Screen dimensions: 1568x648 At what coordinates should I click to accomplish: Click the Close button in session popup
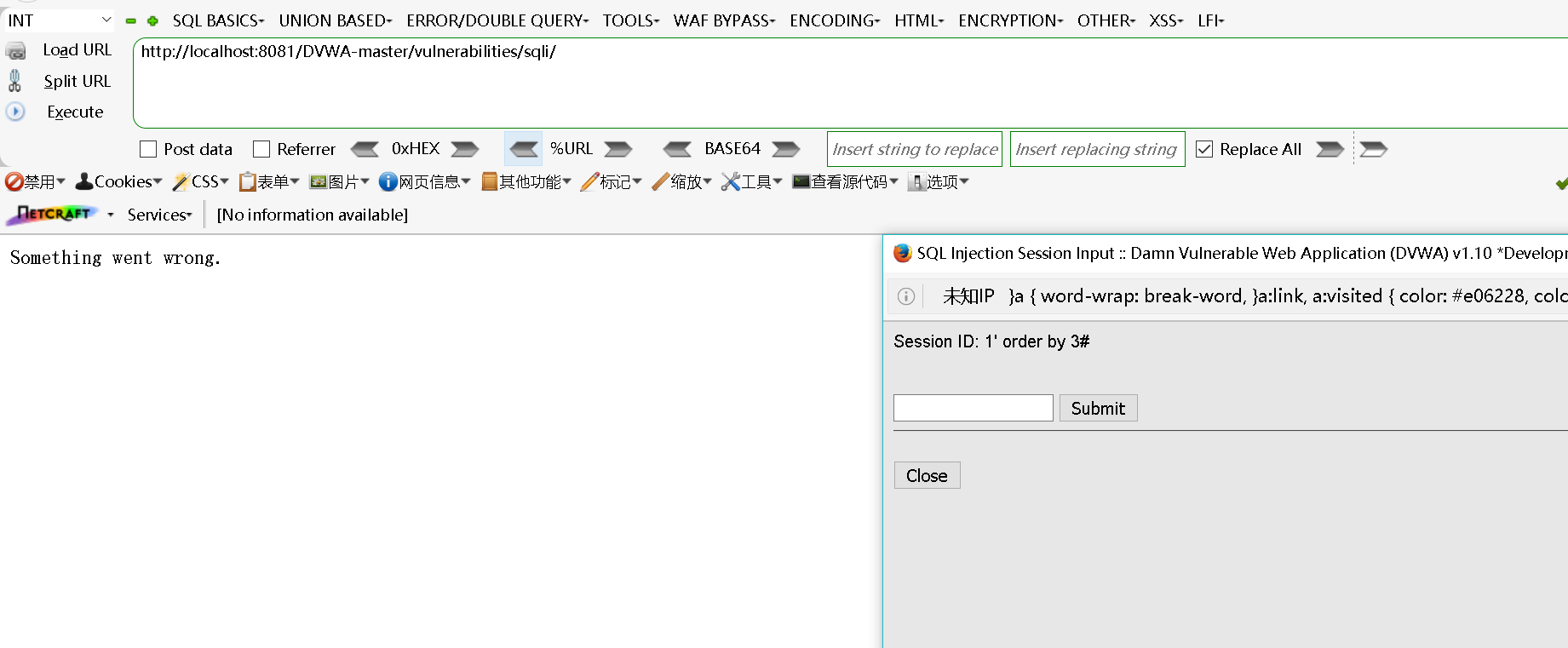[x=927, y=475]
